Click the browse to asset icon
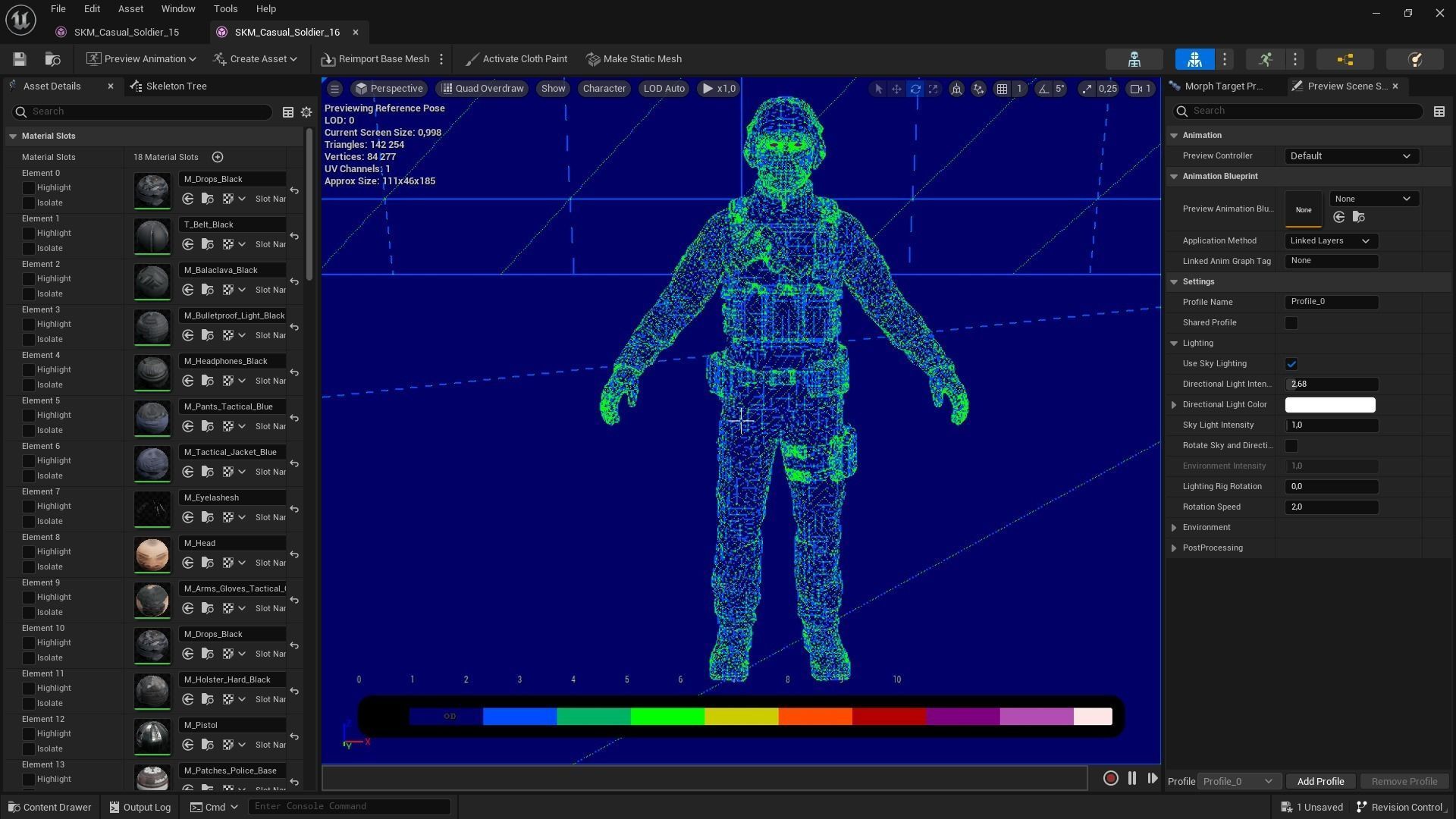 pos(52,59)
